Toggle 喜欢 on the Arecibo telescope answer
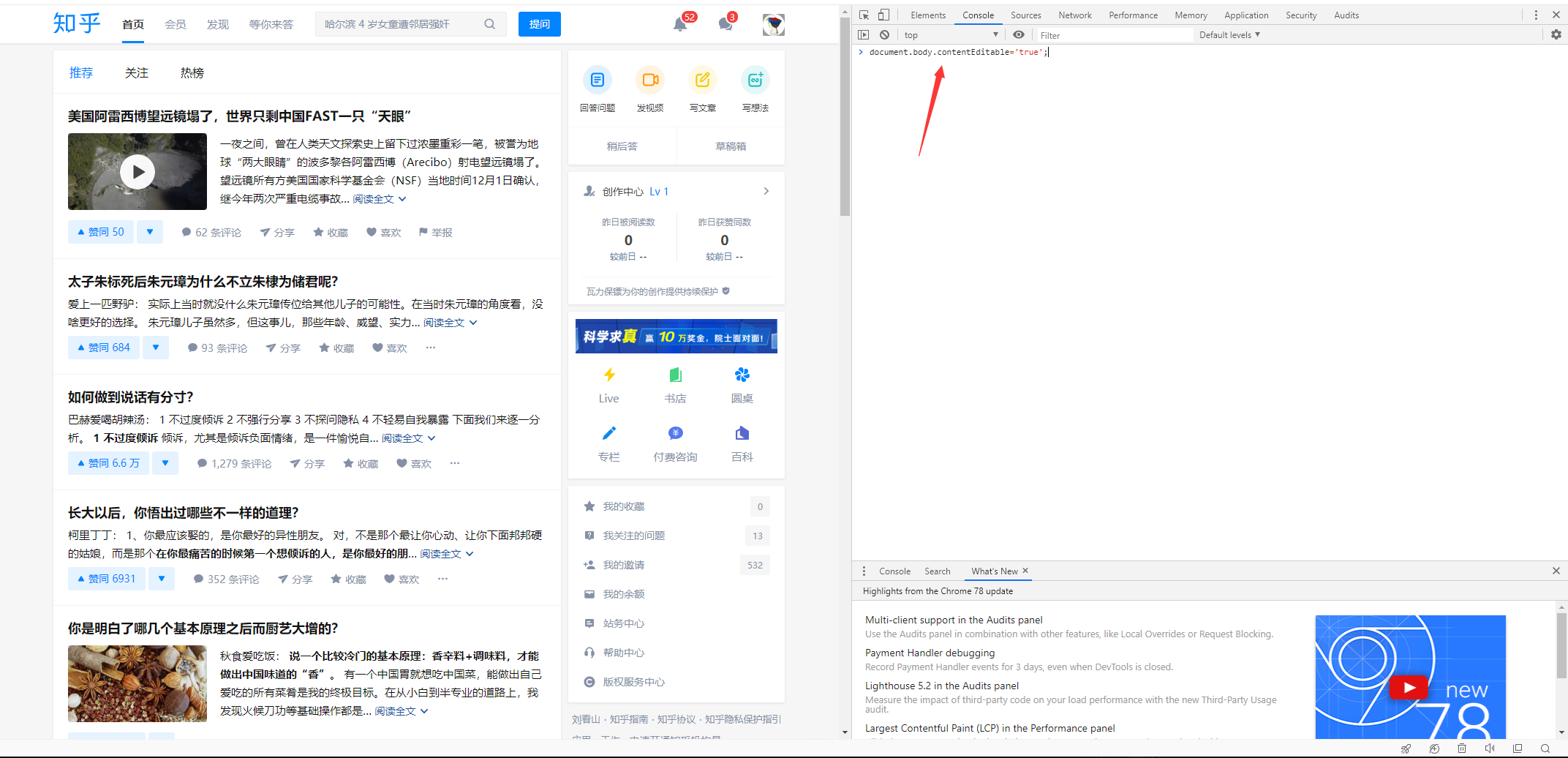The width and height of the screenshot is (1568, 758). coord(383,232)
